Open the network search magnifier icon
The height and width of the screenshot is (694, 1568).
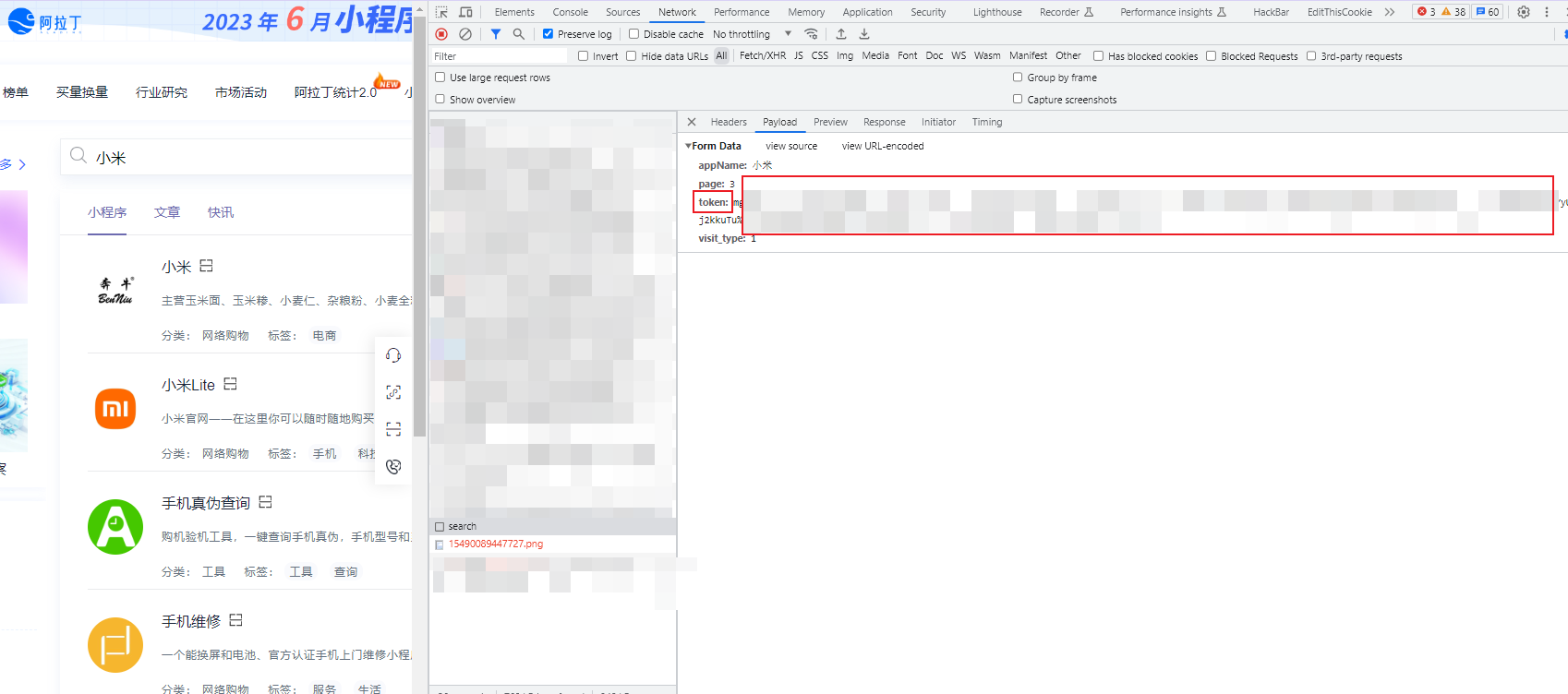tap(519, 34)
